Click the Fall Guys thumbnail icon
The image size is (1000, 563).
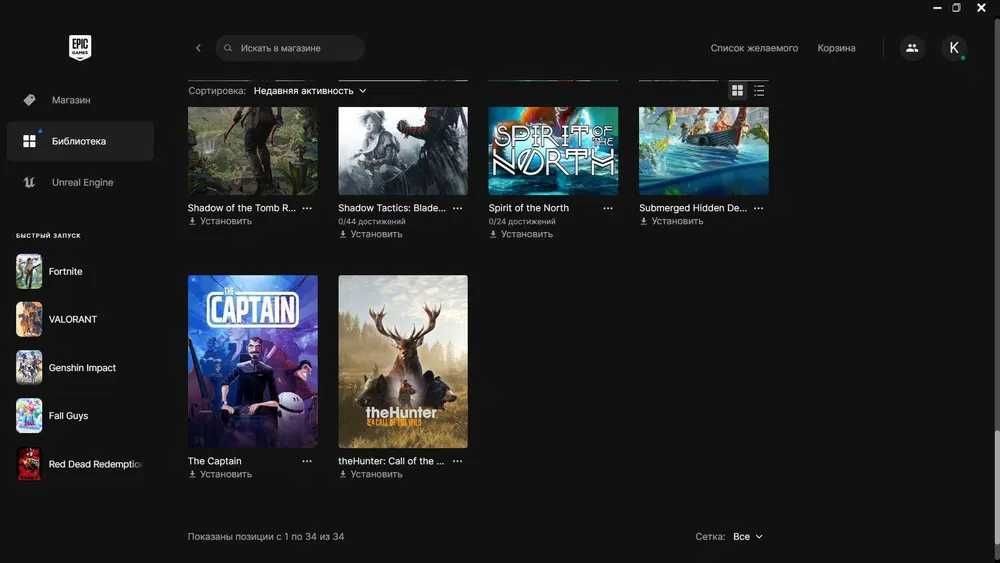[29, 416]
